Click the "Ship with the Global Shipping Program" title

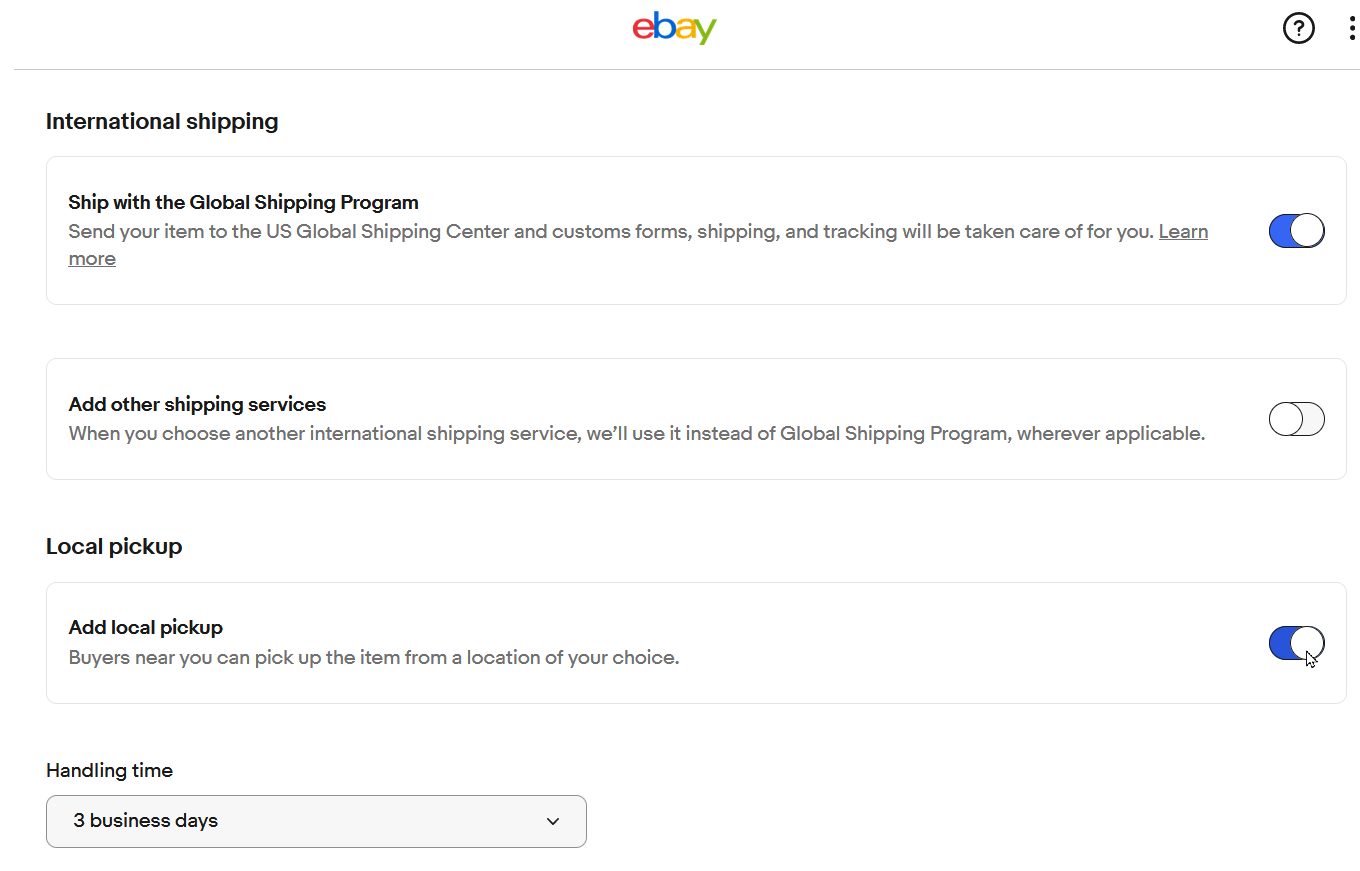click(x=243, y=202)
